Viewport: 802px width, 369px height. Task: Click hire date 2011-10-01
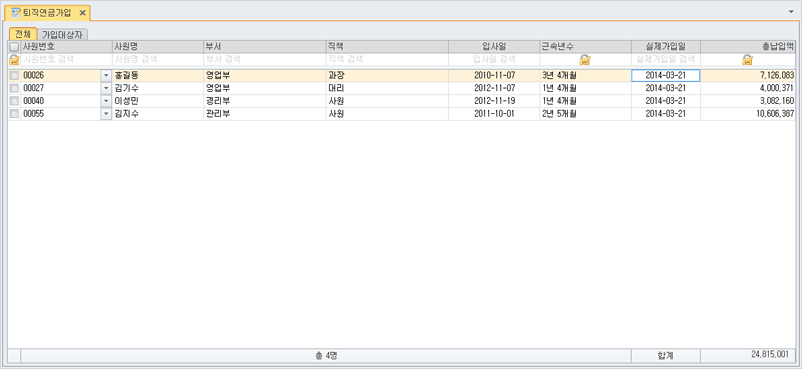[x=495, y=114]
